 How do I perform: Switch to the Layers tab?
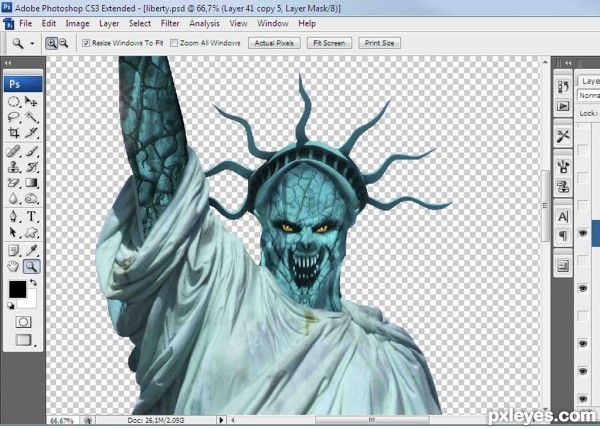[x=589, y=81]
